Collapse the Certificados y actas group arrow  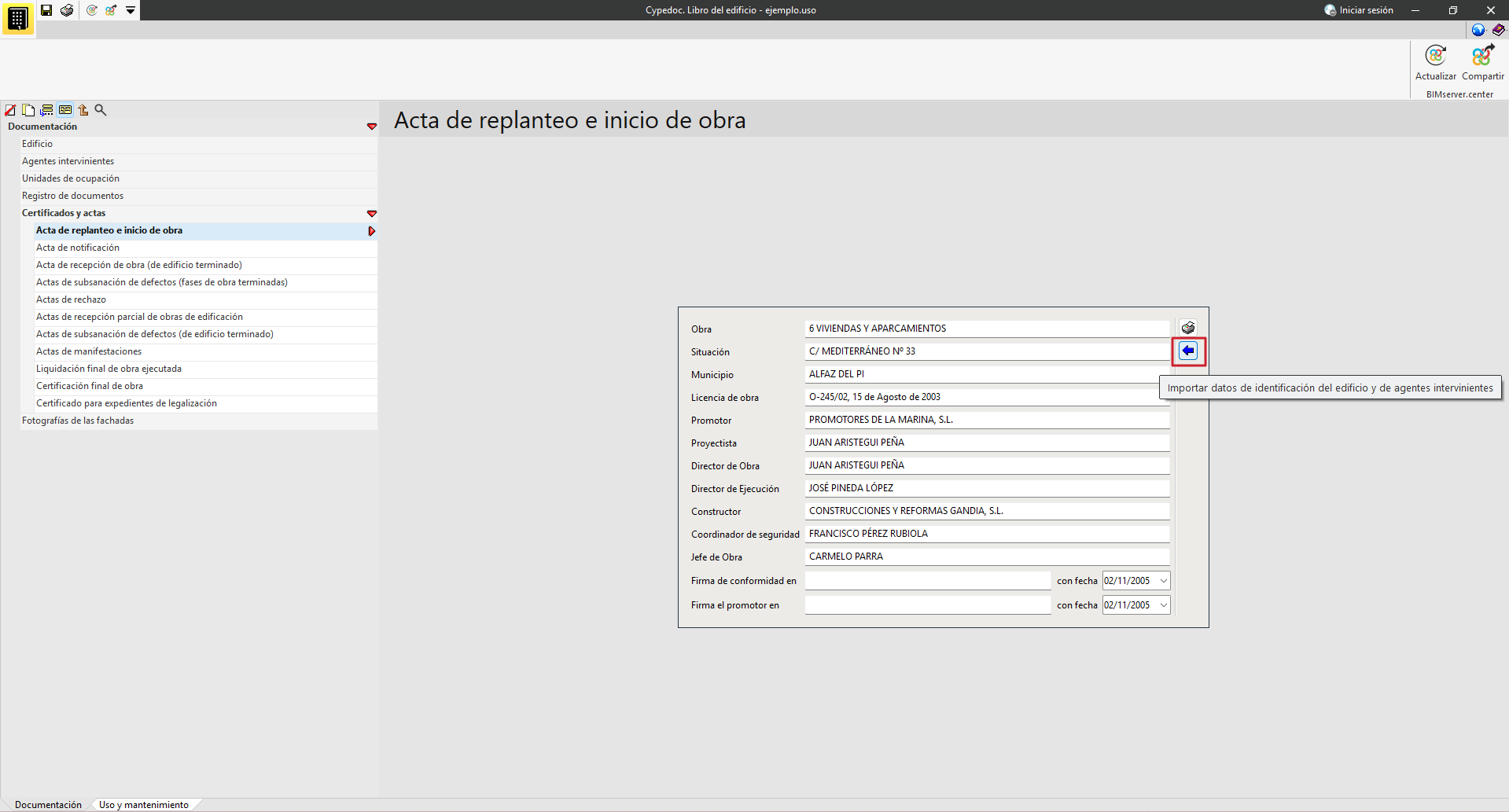pyautogui.click(x=372, y=214)
